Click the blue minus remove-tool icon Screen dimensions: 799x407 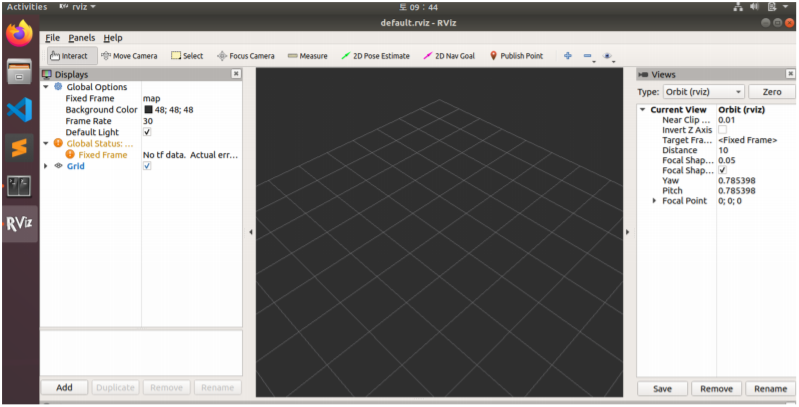pos(588,56)
